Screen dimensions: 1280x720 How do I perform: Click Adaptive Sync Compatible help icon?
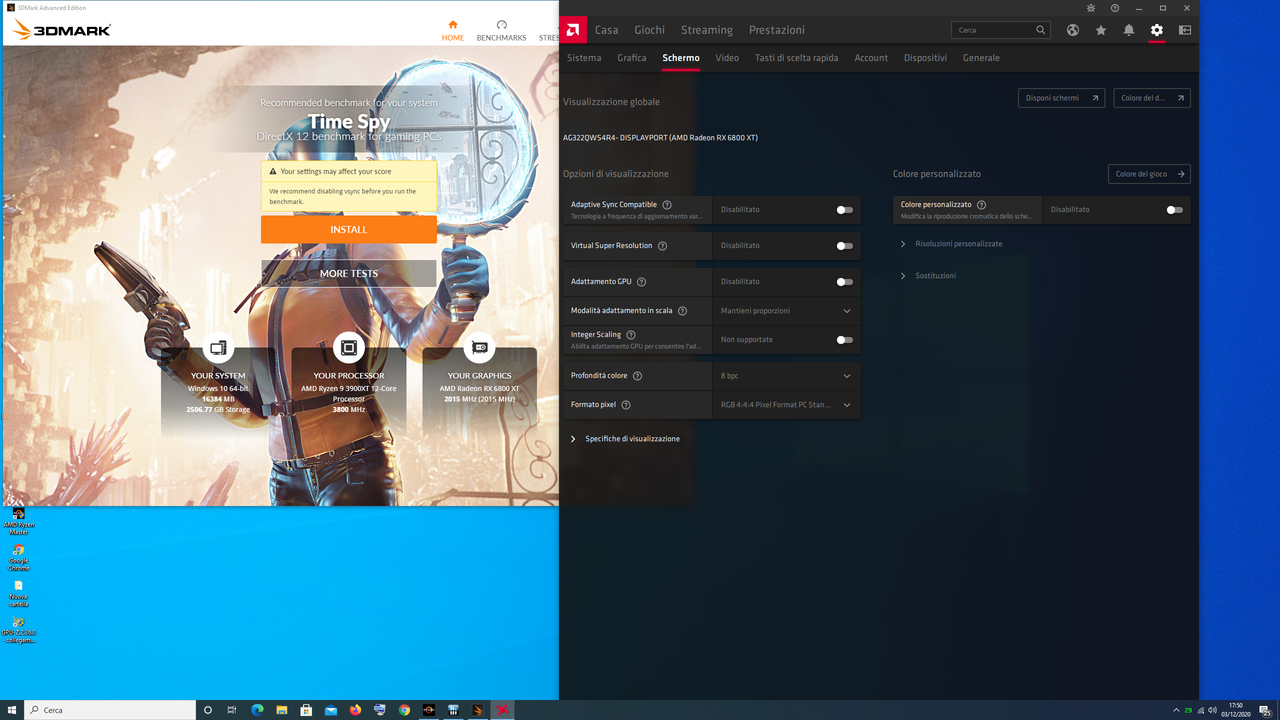coord(667,205)
